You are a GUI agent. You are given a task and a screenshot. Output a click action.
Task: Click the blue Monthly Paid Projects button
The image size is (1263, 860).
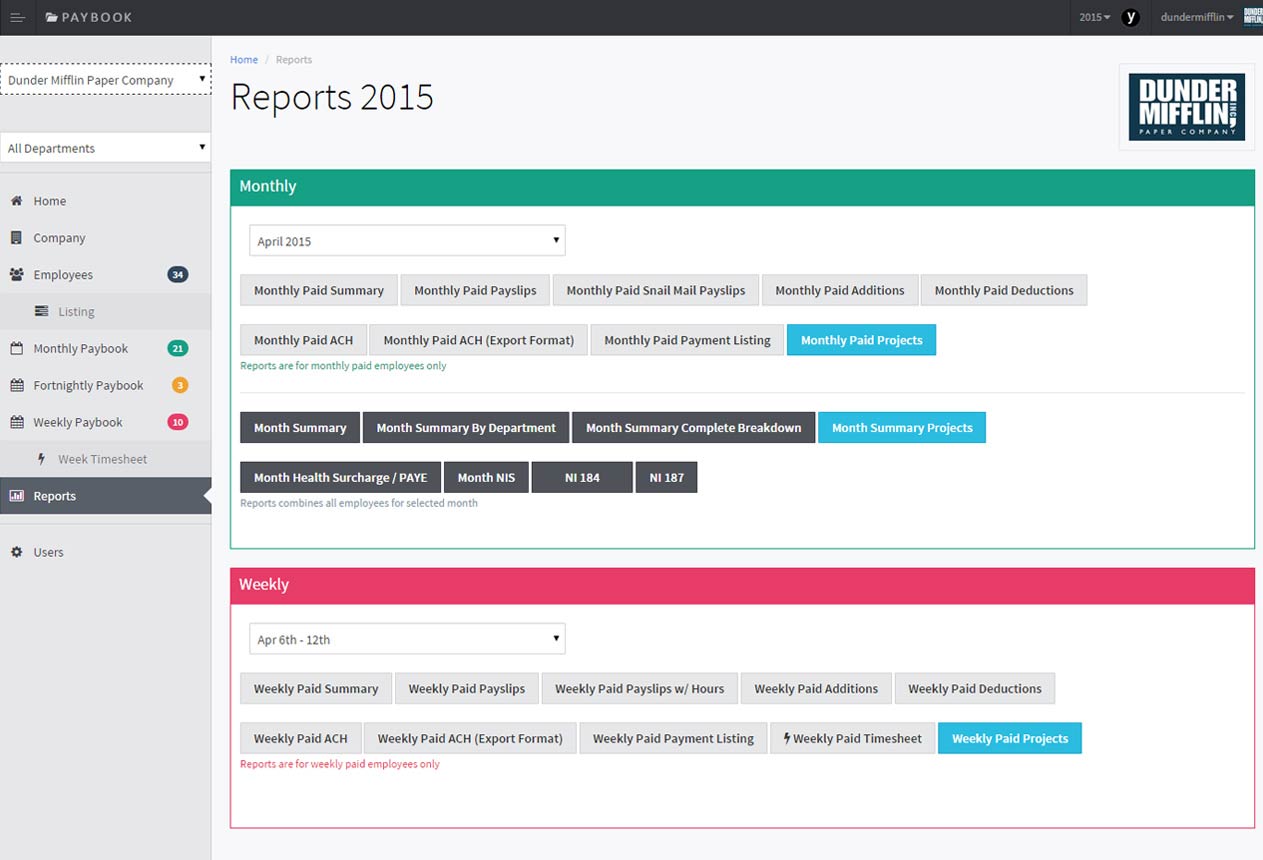(x=862, y=340)
